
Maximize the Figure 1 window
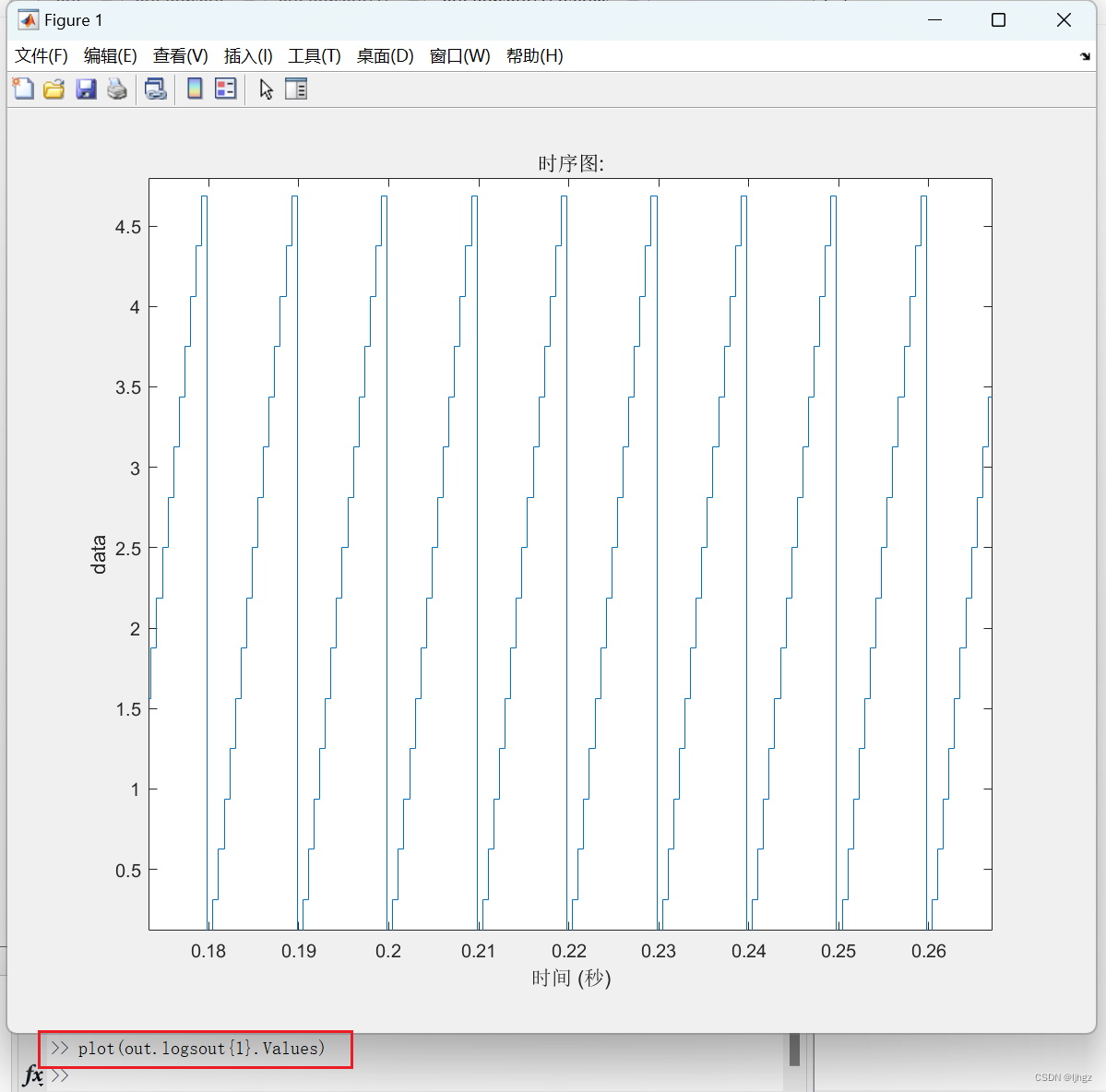tap(998, 19)
